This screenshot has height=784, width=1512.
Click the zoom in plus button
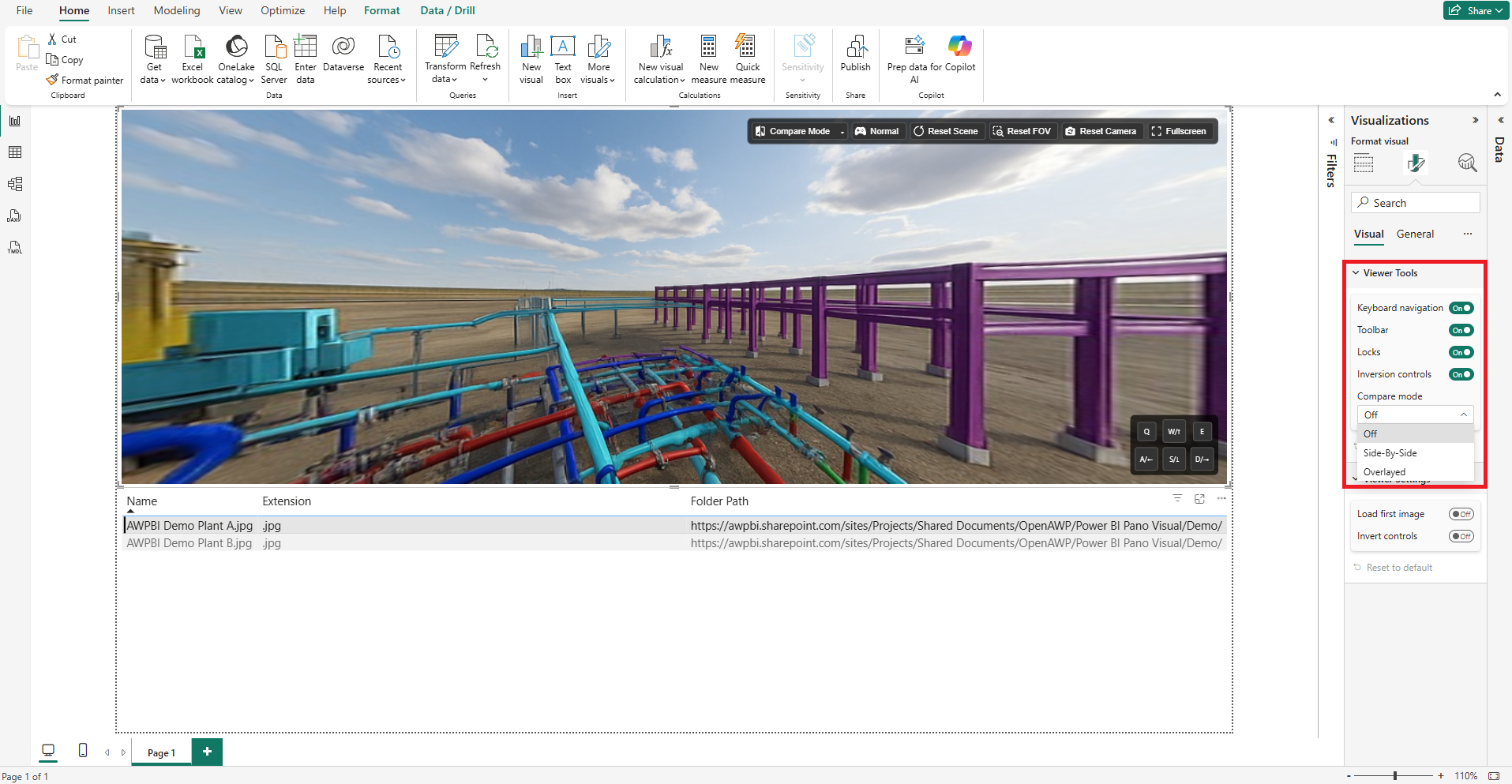tap(1441, 776)
